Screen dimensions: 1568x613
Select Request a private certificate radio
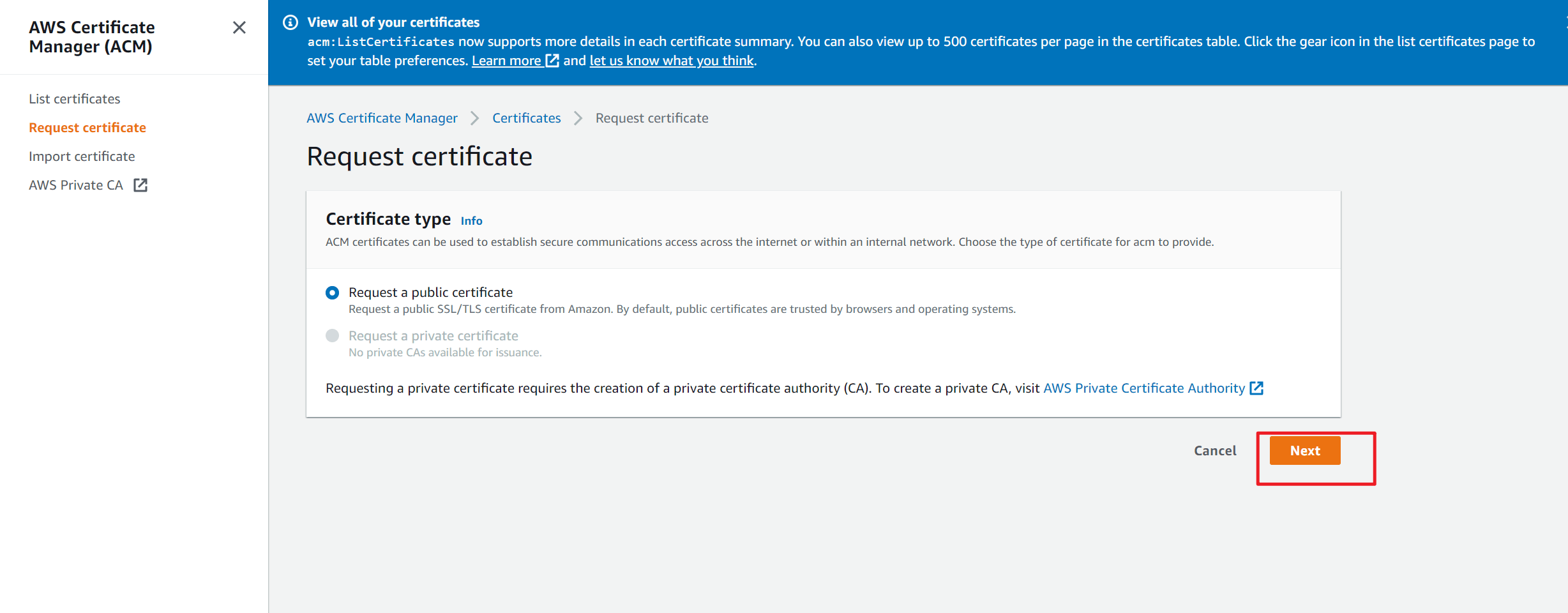pos(333,336)
